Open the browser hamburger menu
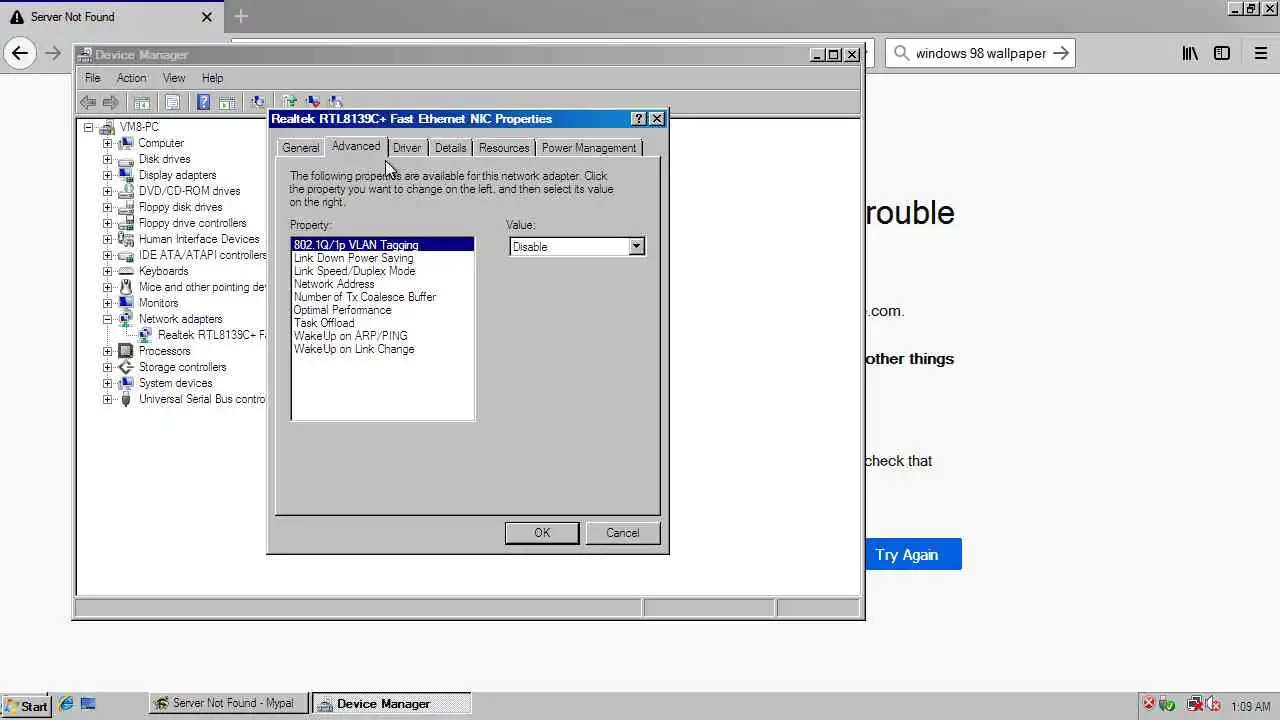 (x=1260, y=53)
